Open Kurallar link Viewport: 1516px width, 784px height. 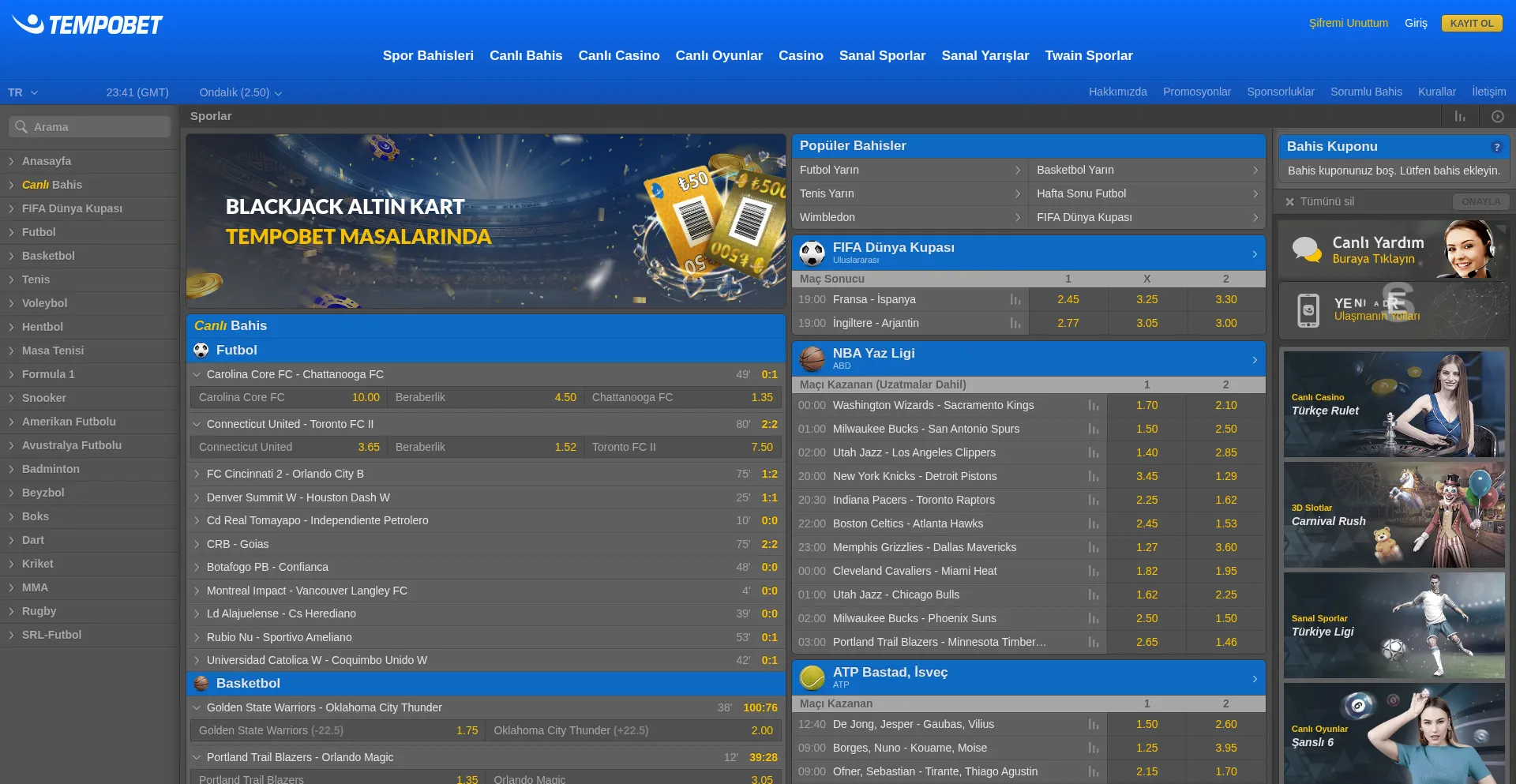coord(1437,92)
